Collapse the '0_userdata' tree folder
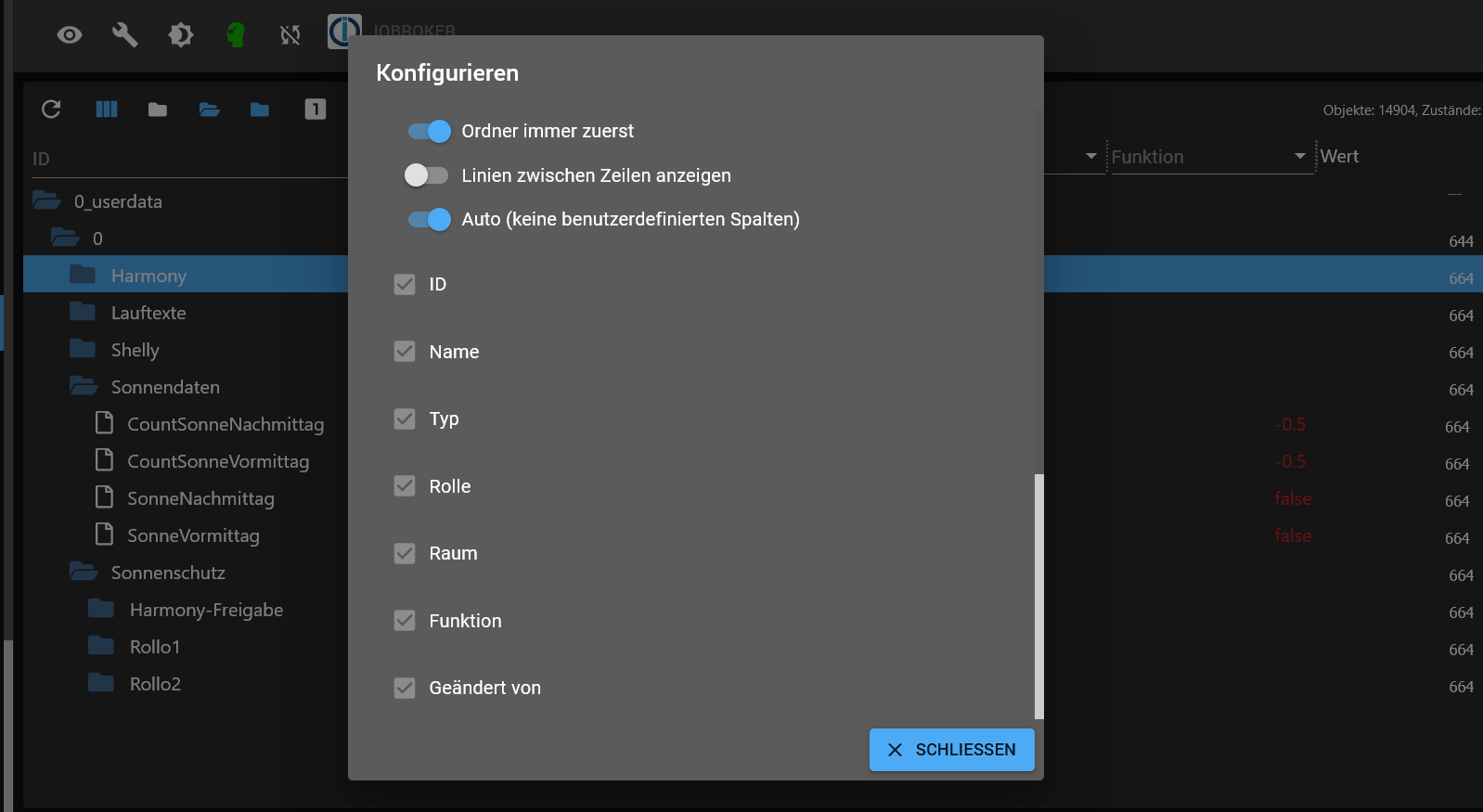Image resolution: width=1483 pixels, height=812 pixels. 46,201
